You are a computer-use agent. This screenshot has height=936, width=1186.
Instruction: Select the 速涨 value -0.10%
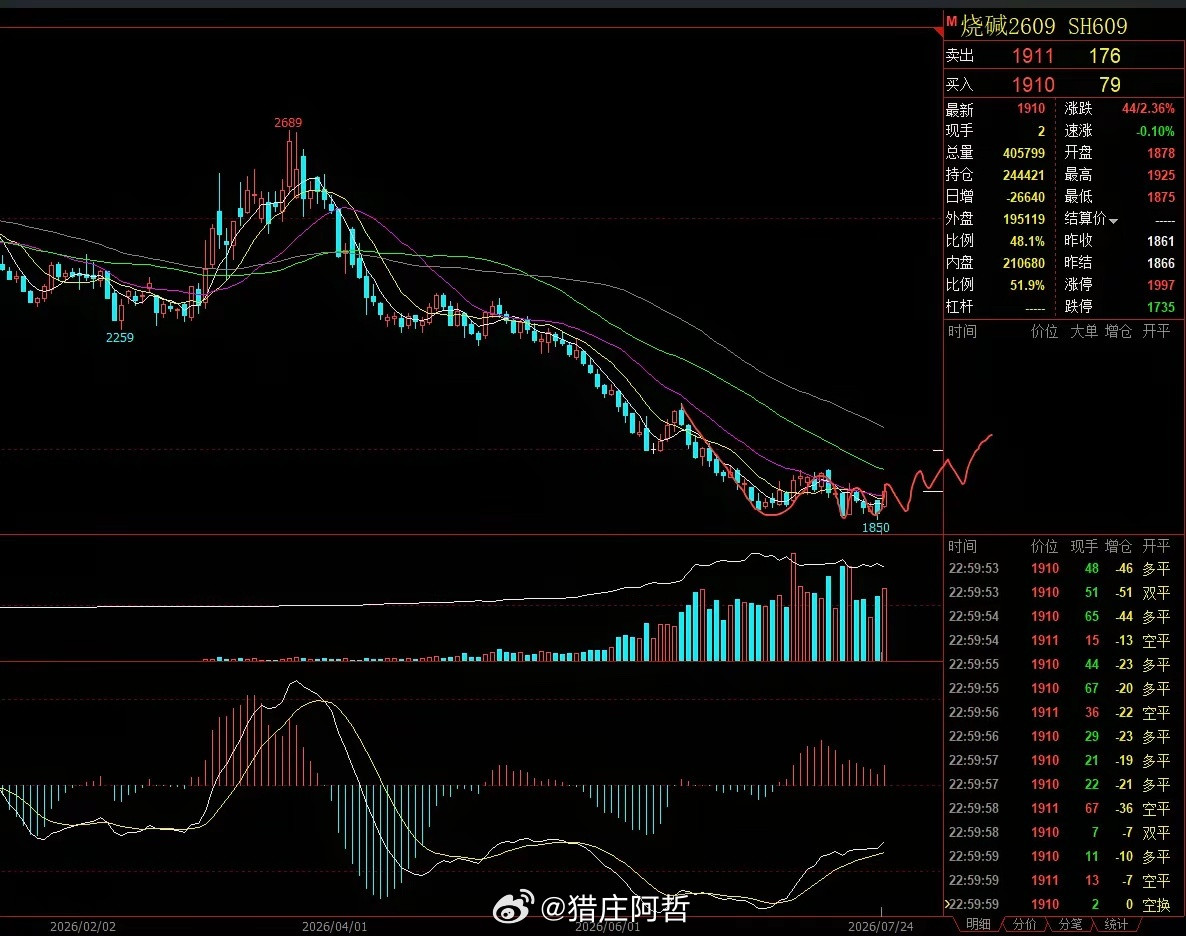click(1155, 131)
